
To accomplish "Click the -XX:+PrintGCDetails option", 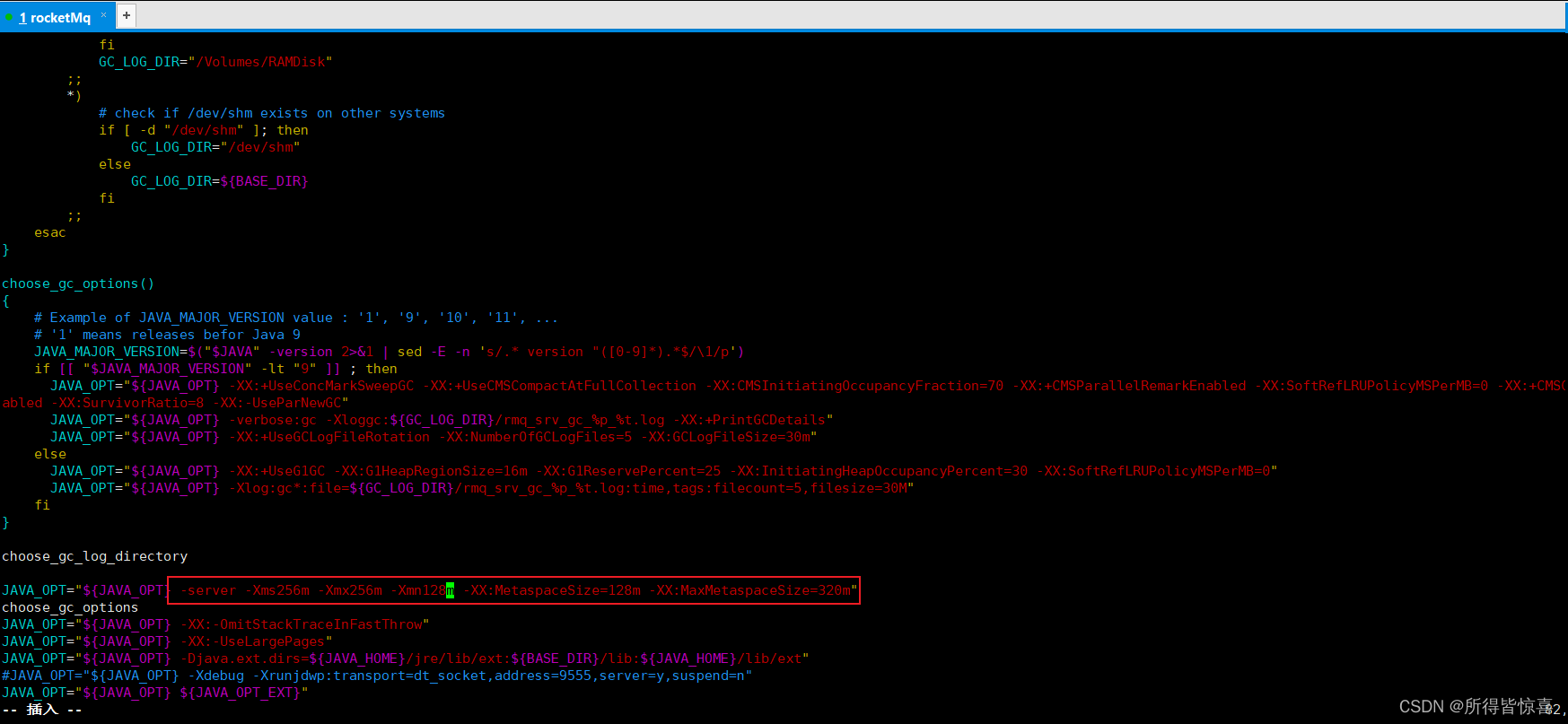I will pos(749,420).
